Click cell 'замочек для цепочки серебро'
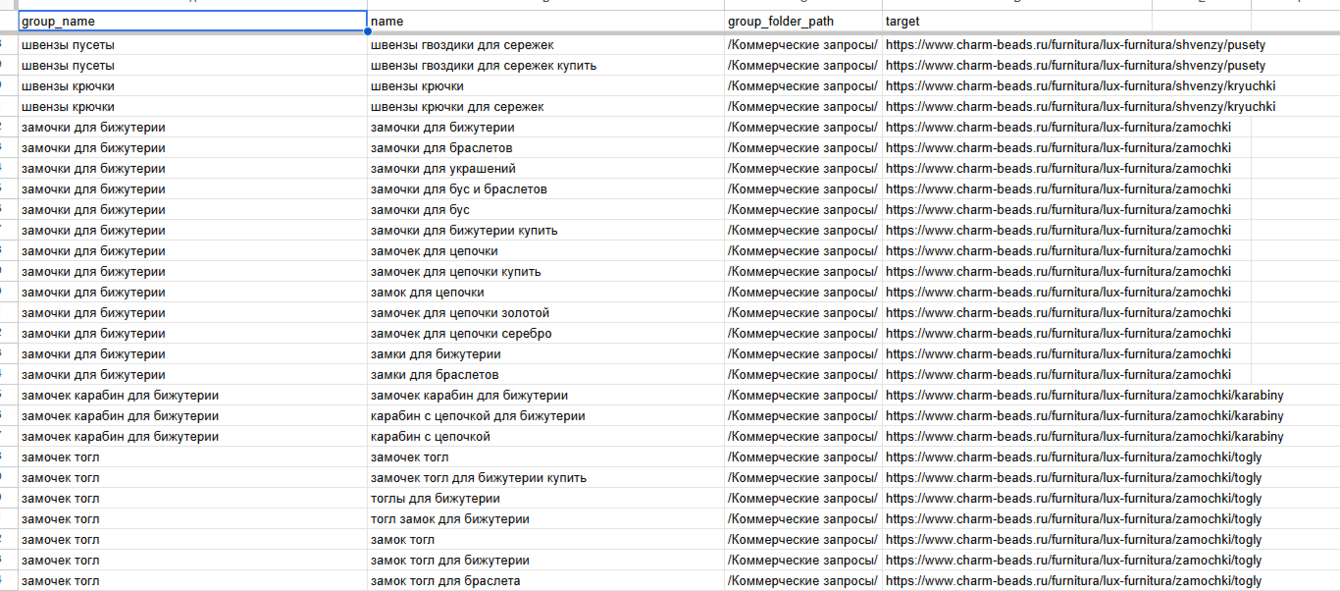 (546, 333)
